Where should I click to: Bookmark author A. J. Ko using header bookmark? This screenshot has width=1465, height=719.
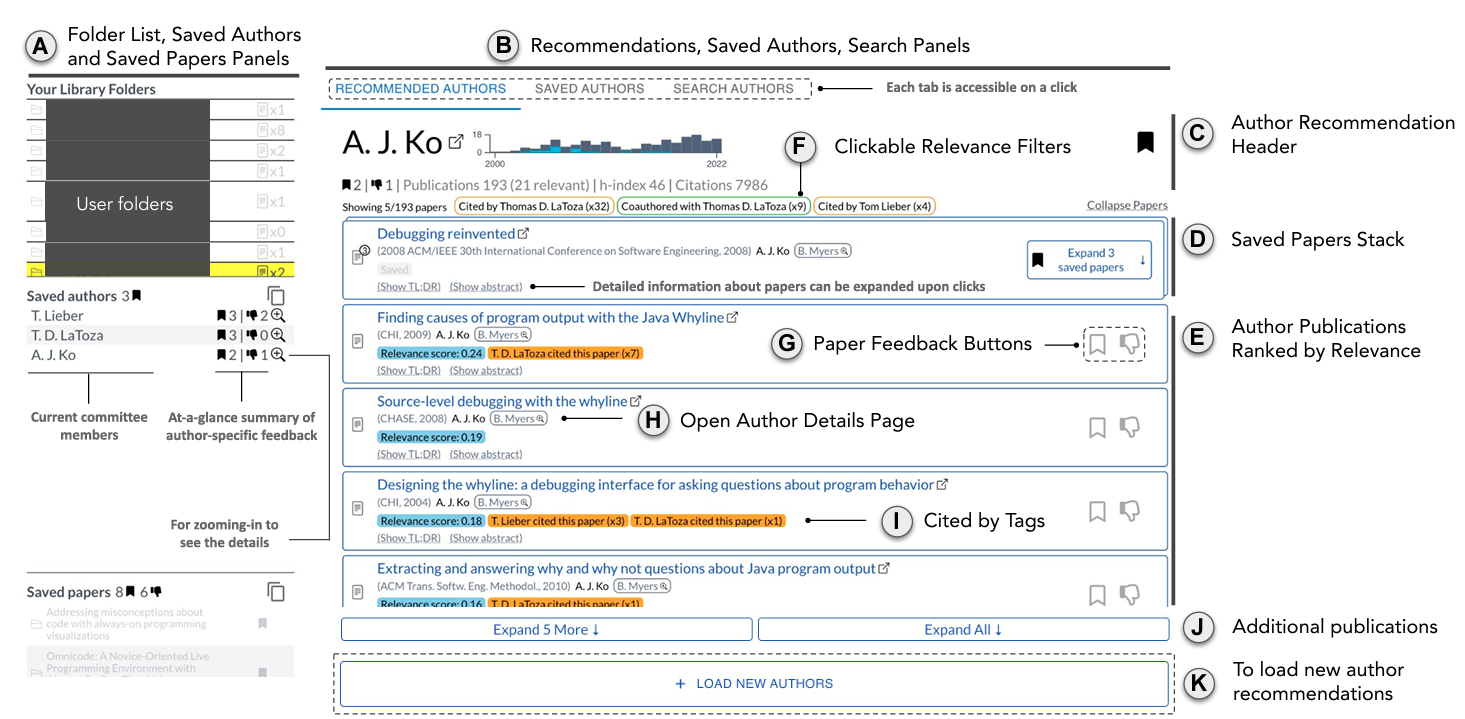pos(1145,142)
